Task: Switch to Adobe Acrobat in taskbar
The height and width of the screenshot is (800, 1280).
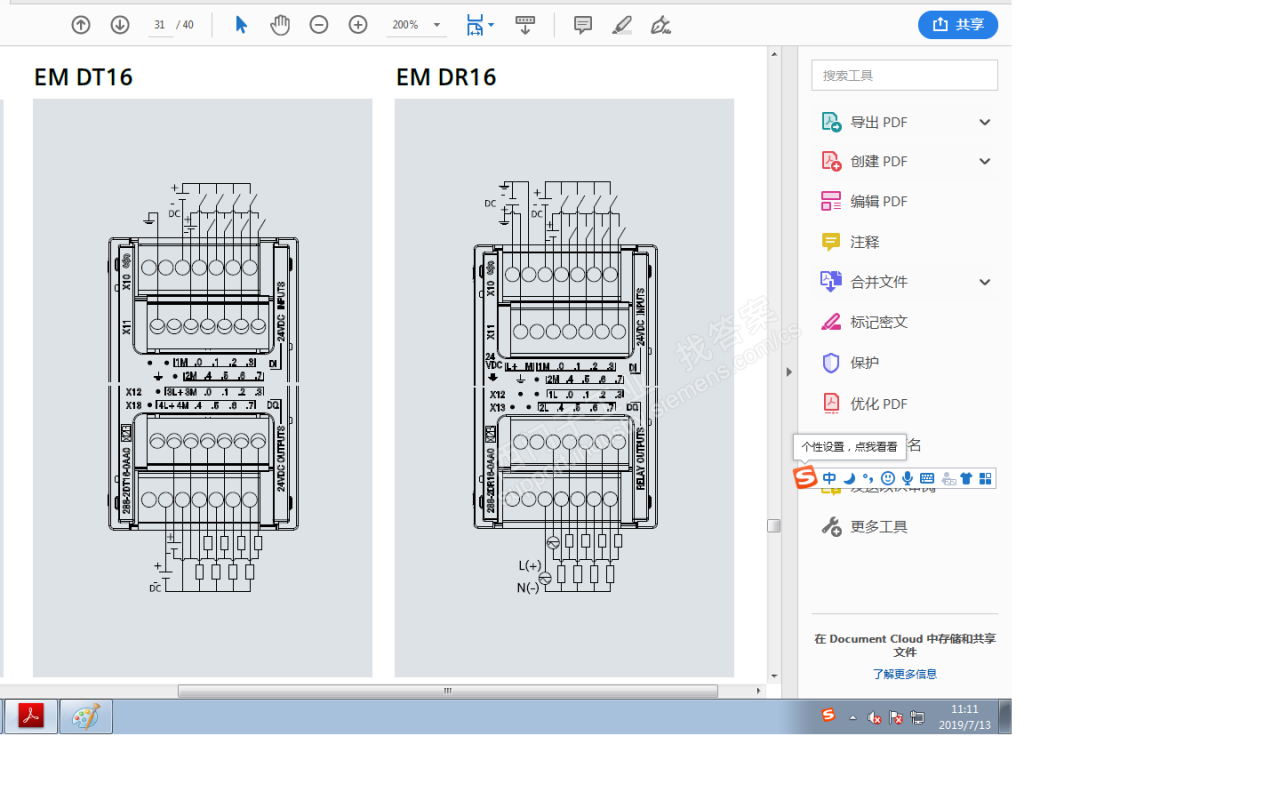Action: click(x=31, y=716)
